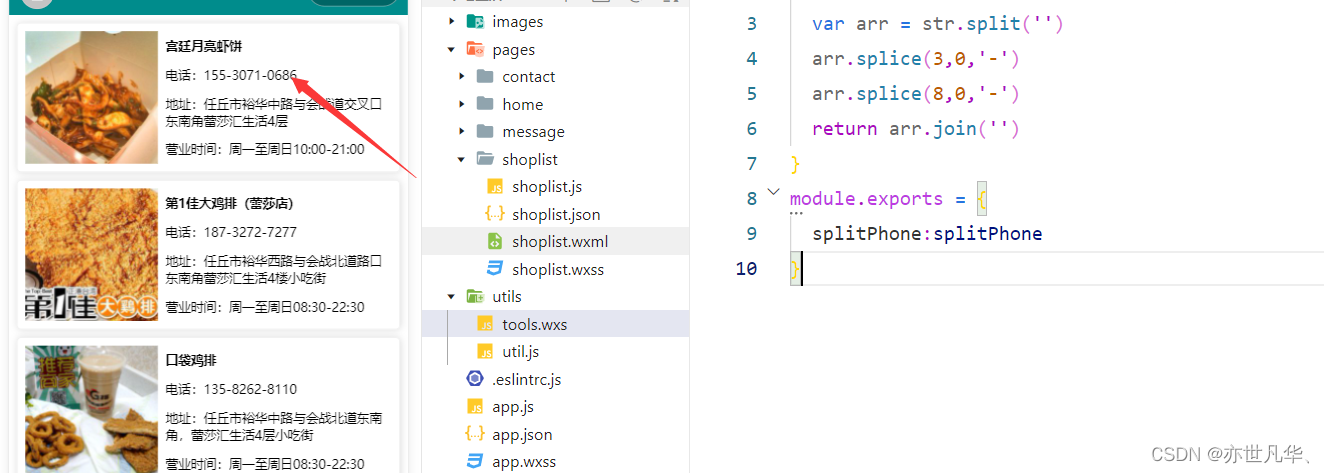Image resolution: width=1324 pixels, height=473 pixels.
Task: Click the shoplist.js file icon
Action: point(495,186)
